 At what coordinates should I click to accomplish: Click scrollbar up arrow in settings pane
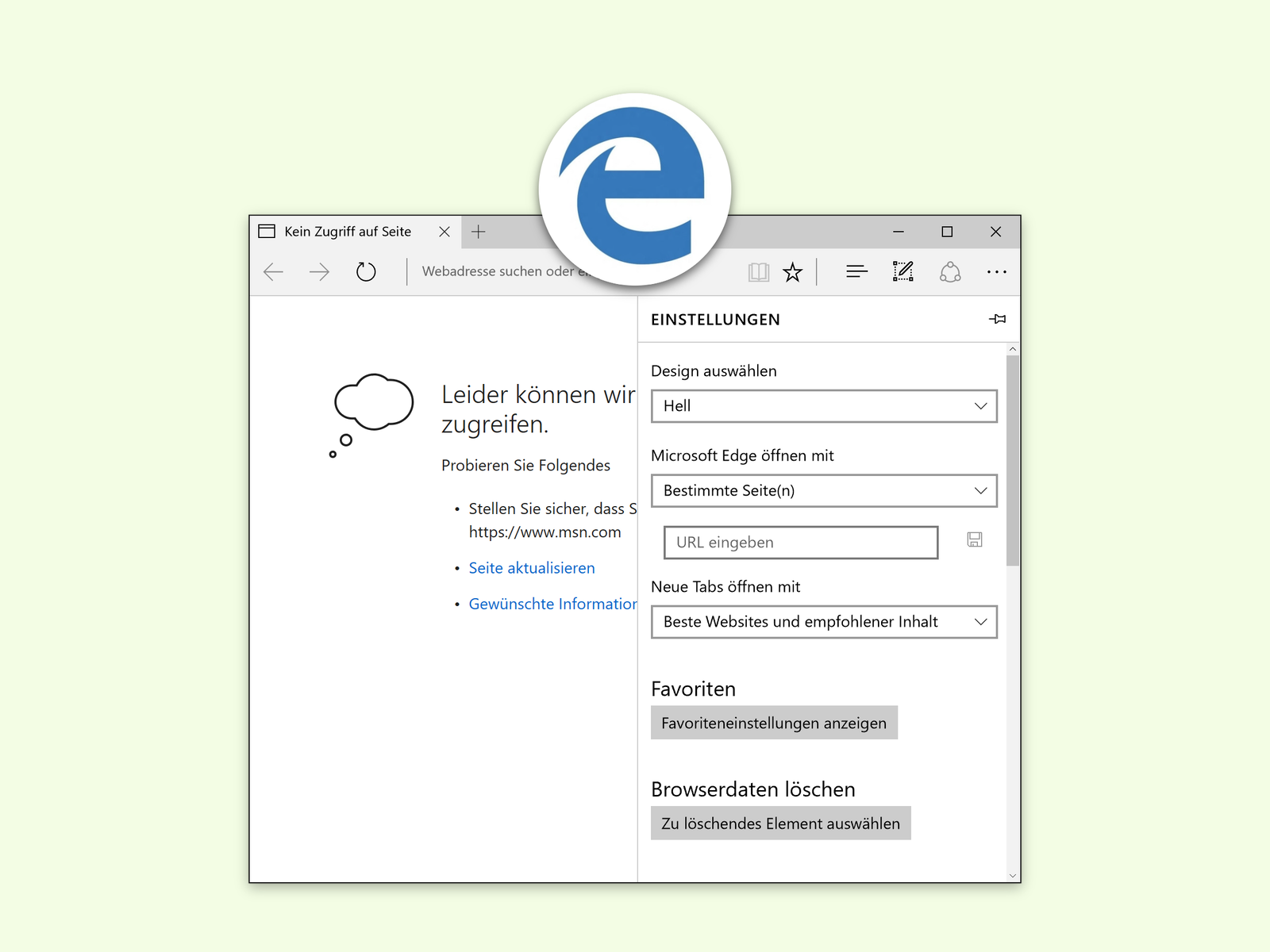(1013, 349)
